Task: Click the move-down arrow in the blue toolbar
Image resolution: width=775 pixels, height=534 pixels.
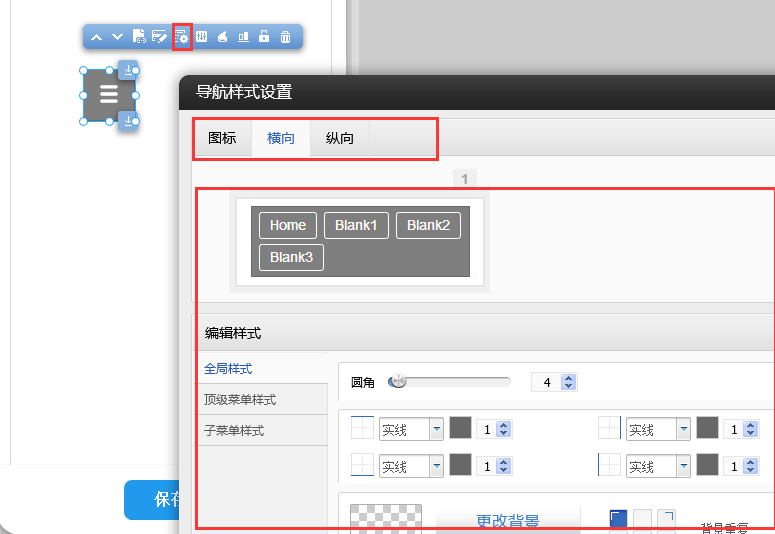Action: pyautogui.click(x=118, y=37)
